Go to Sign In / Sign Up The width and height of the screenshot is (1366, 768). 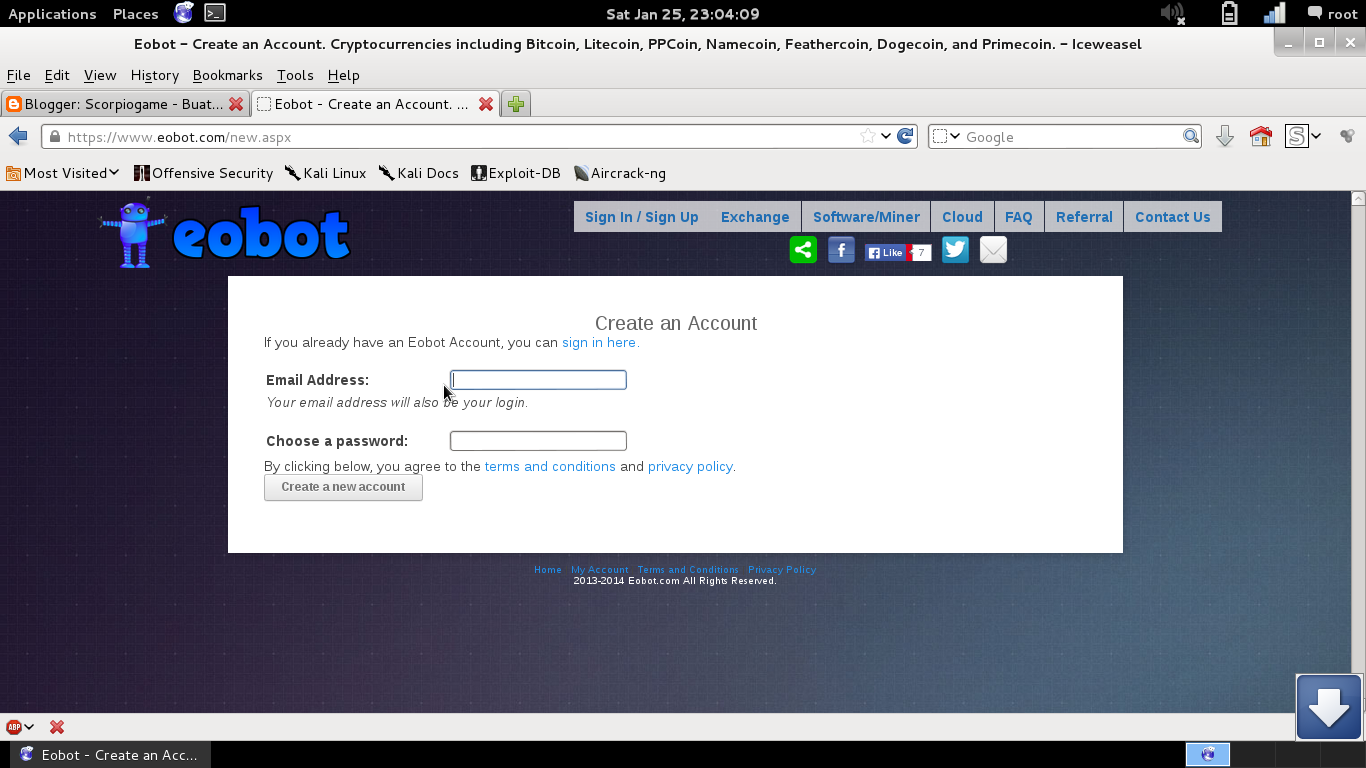[642, 217]
